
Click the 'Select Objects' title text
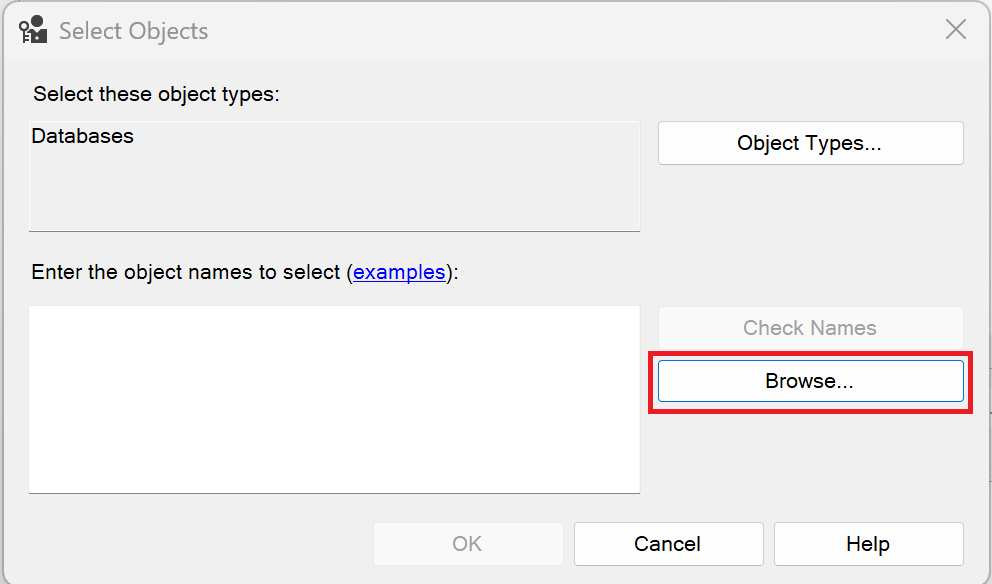point(133,31)
